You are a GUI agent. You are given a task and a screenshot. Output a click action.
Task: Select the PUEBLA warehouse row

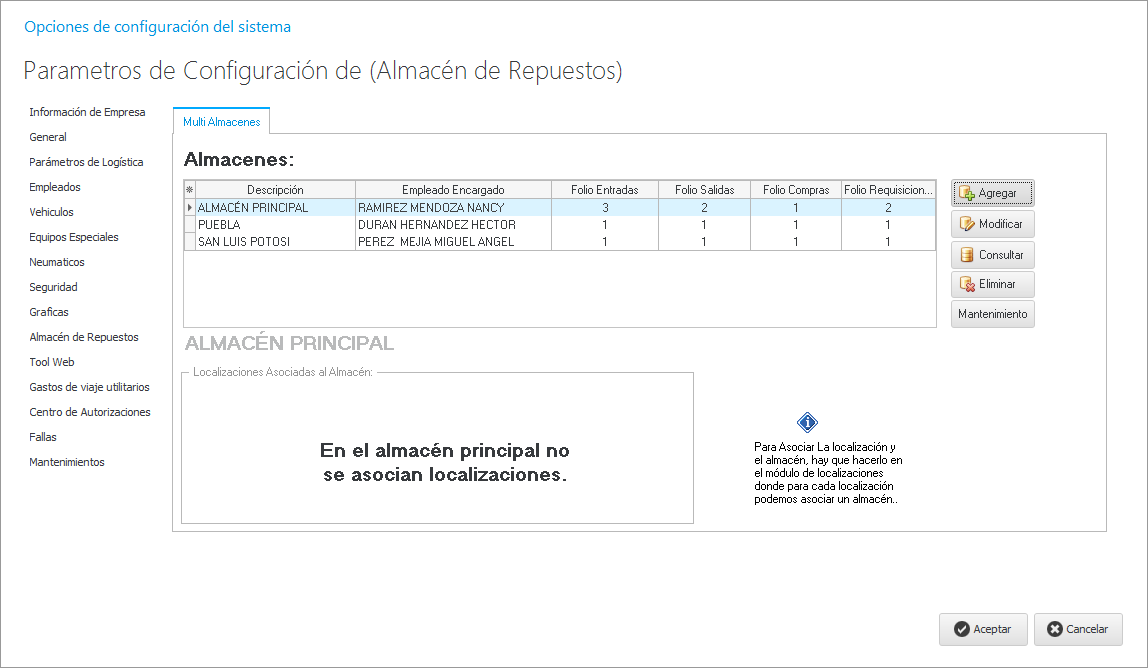(x=219, y=225)
